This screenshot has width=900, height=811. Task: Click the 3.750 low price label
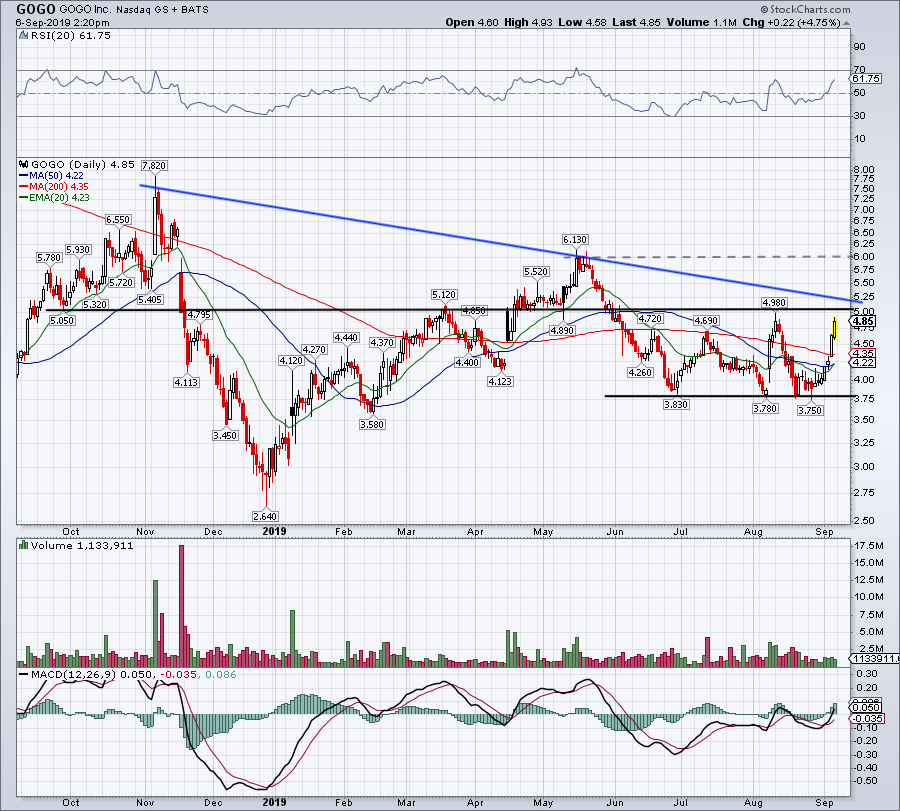[x=810, y=410]
